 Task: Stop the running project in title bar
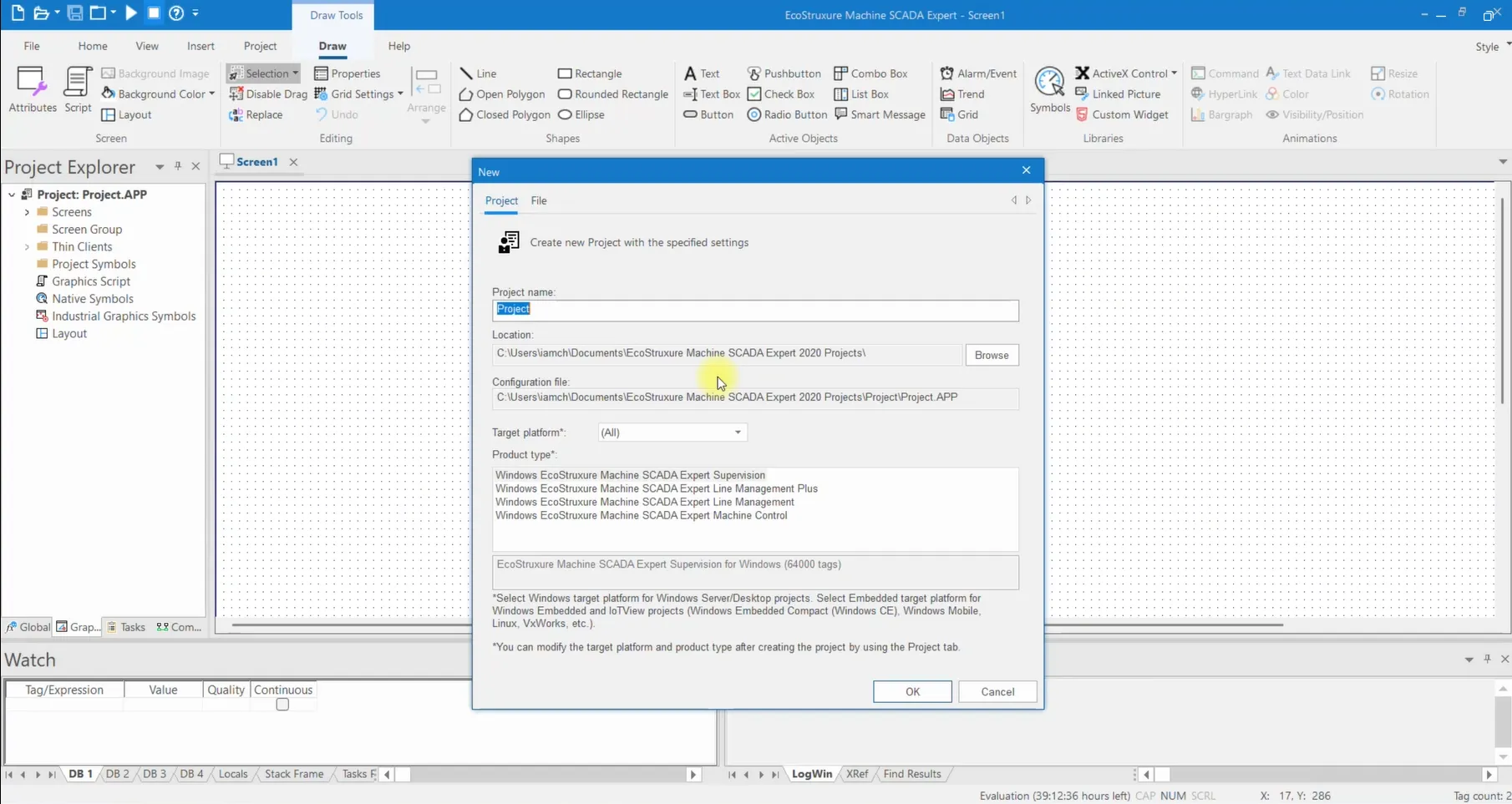154,13
